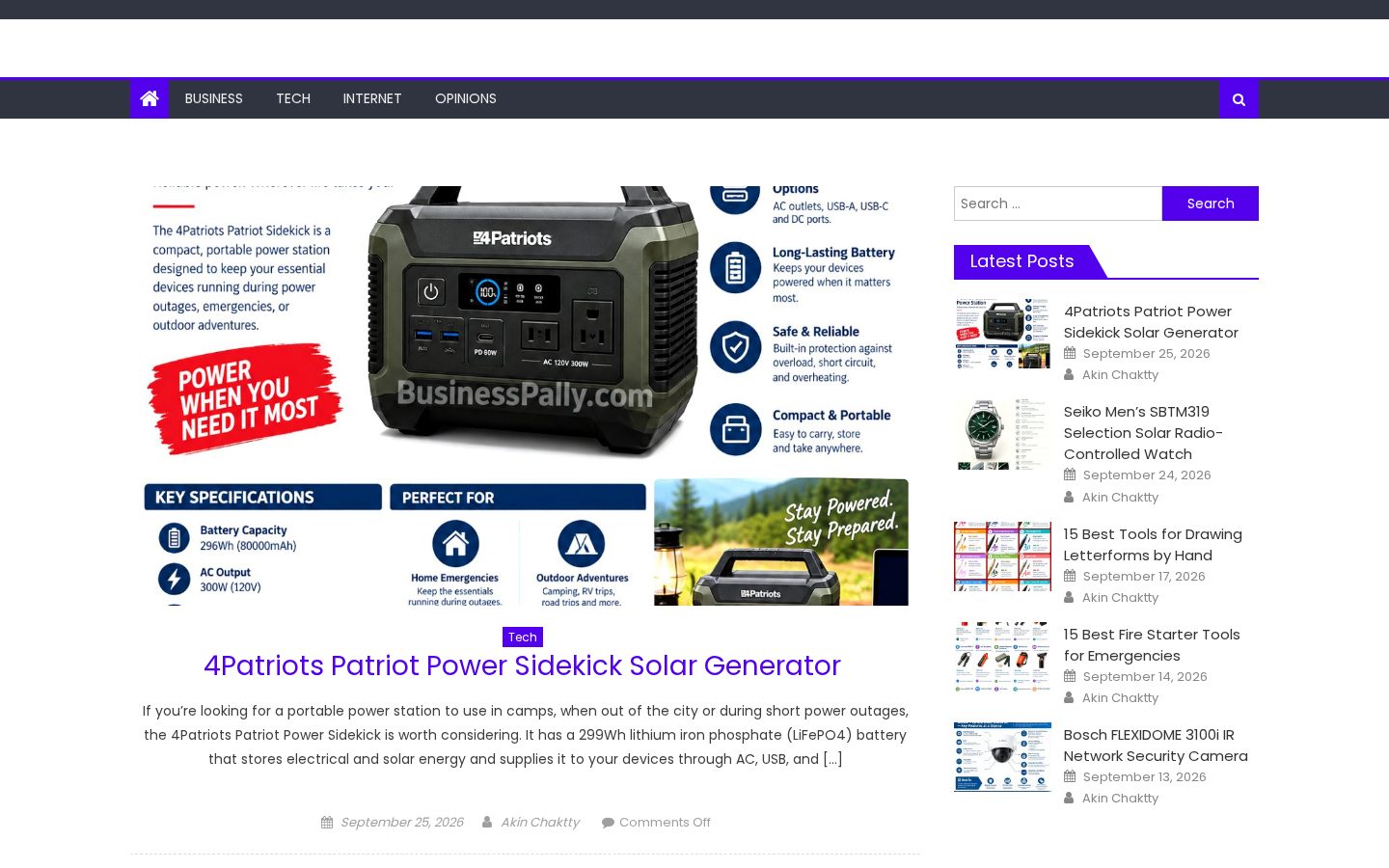Click calendar icon next to September 13, 2026

tap(1070, 777)
